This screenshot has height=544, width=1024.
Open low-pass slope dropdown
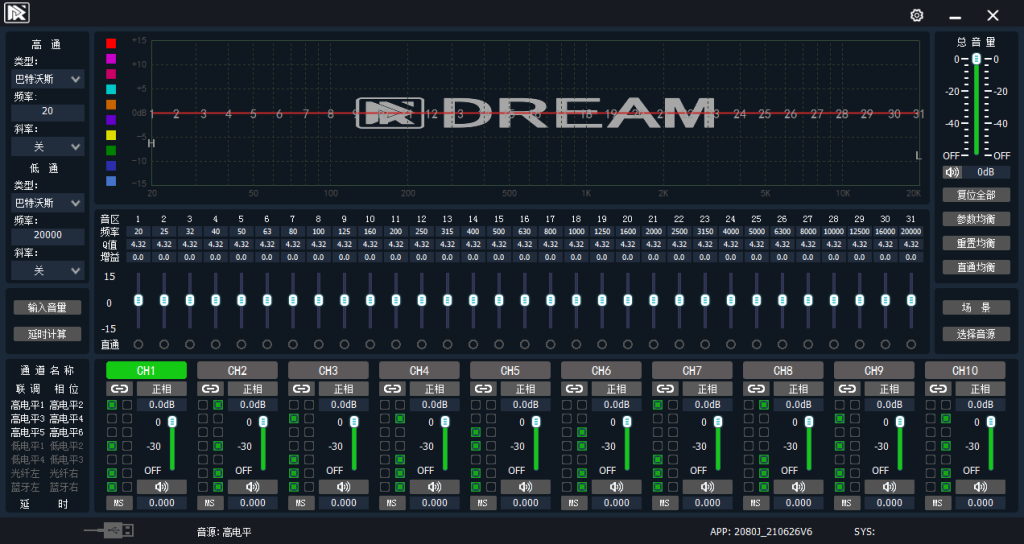(x=48, y=270)
